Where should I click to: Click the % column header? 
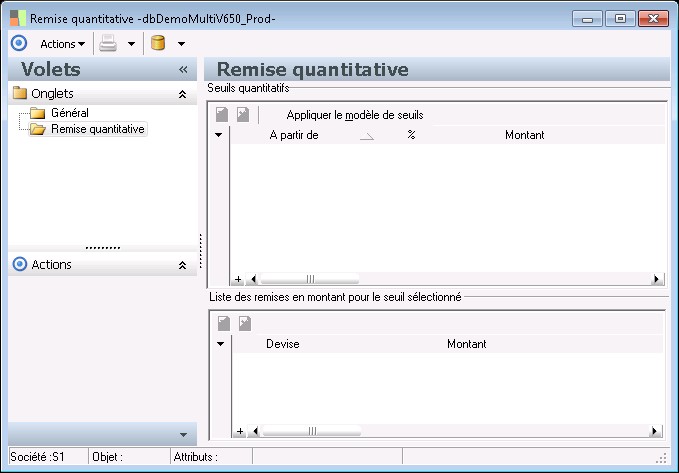(411, 135)
